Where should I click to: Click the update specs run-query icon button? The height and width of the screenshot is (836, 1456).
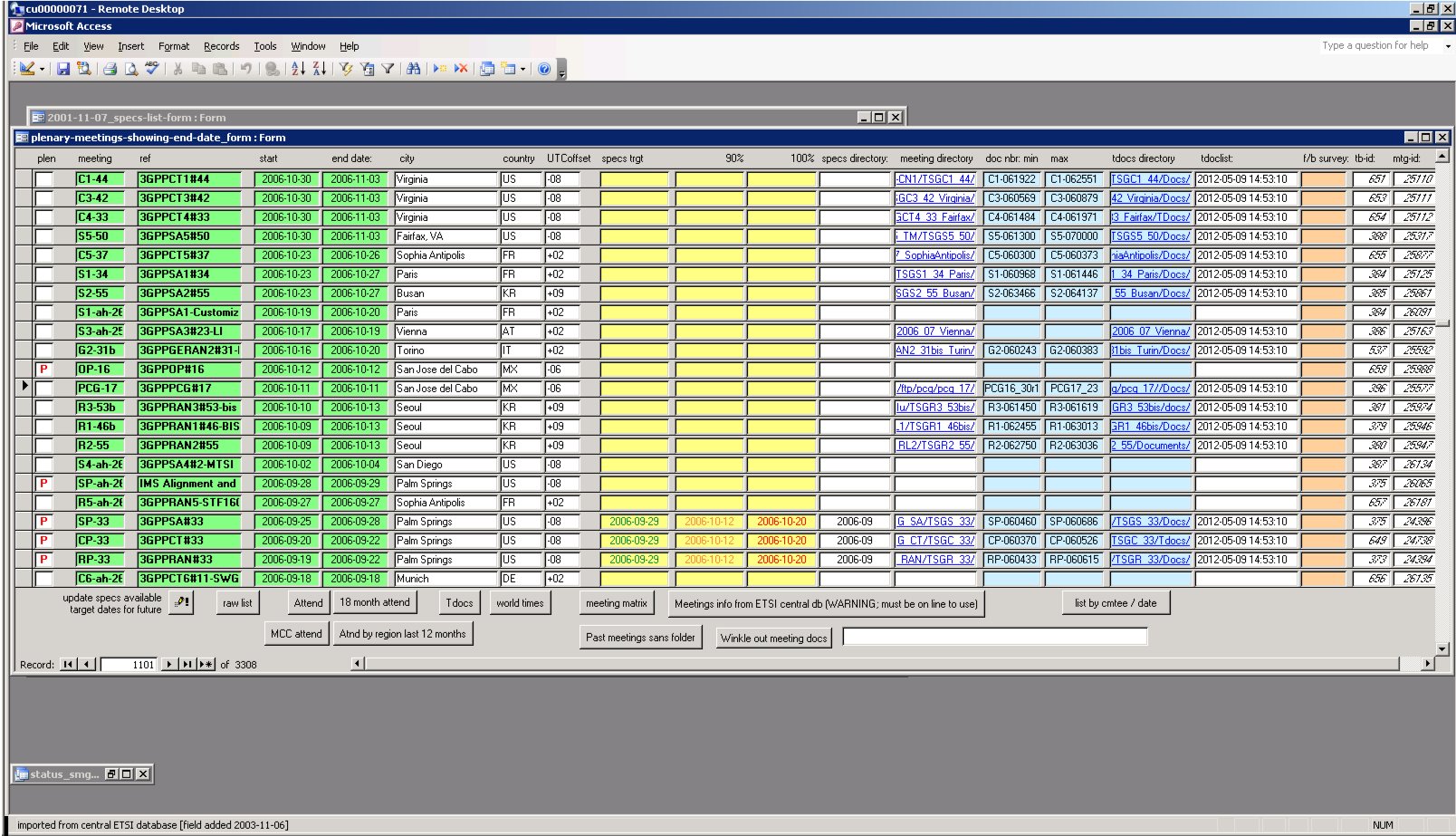click(x=181, y=603)
